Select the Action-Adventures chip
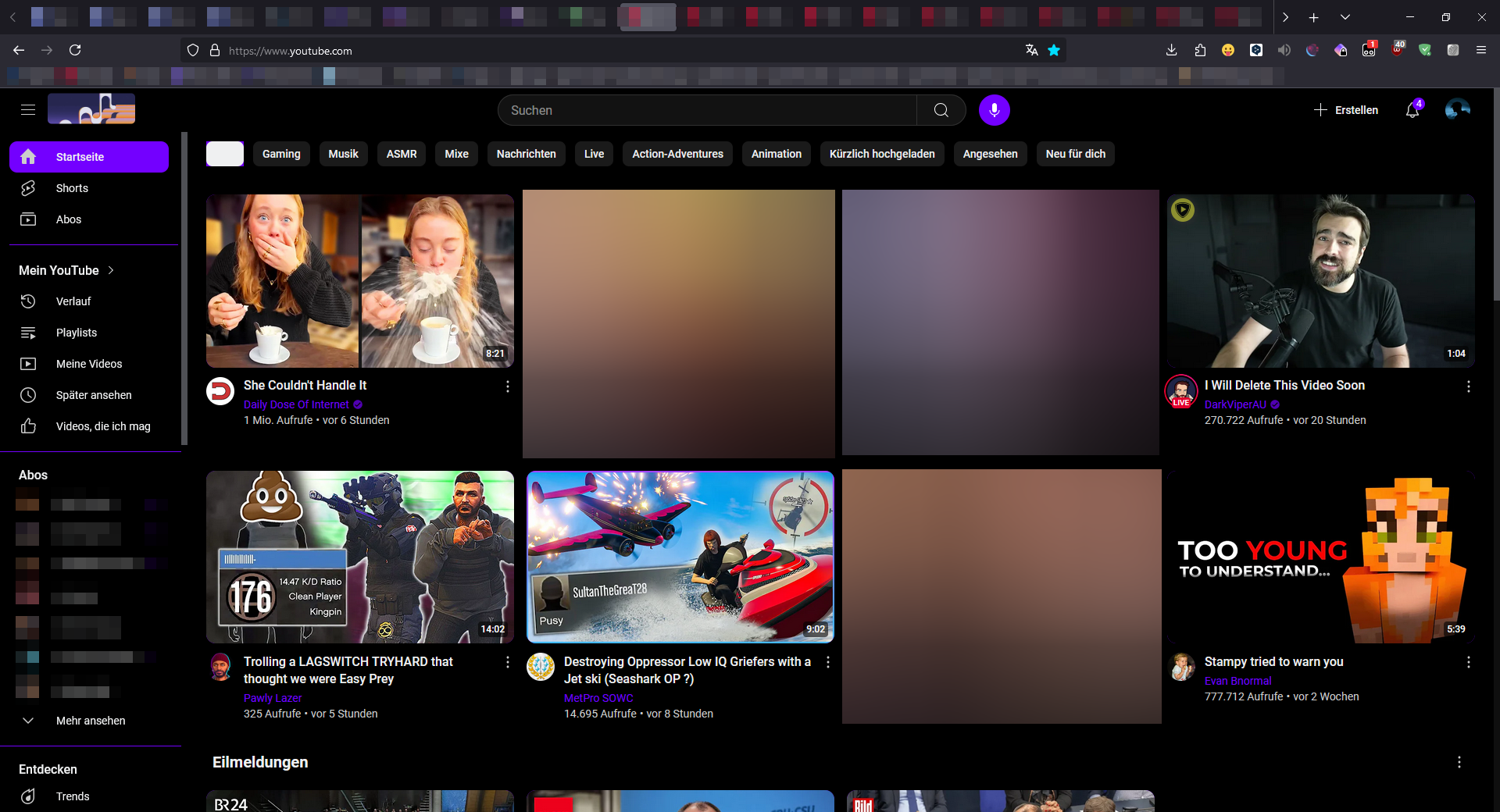This screenshot has height=812, width=1500. coord(677,154)
